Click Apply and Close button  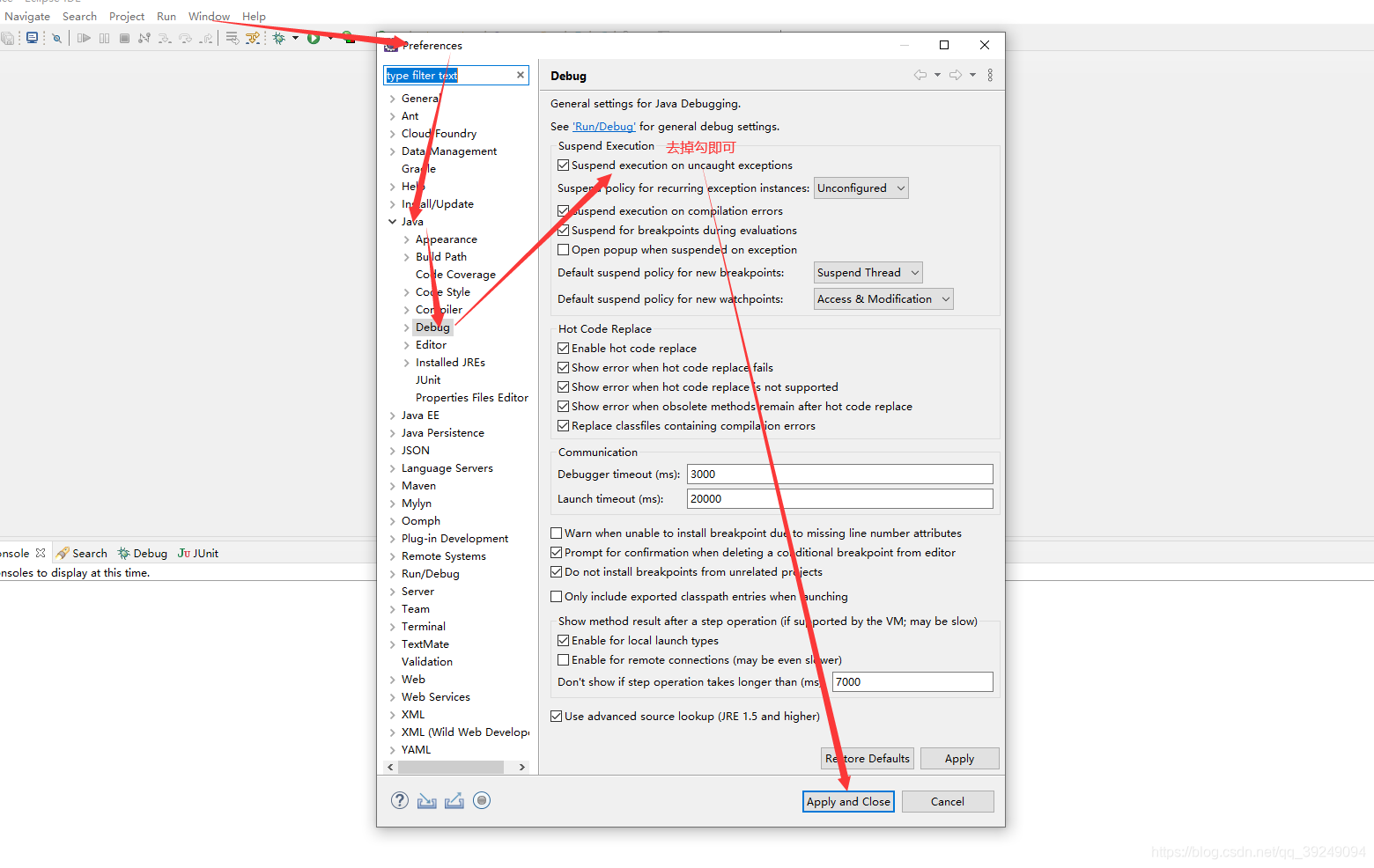tap(848, 801)
